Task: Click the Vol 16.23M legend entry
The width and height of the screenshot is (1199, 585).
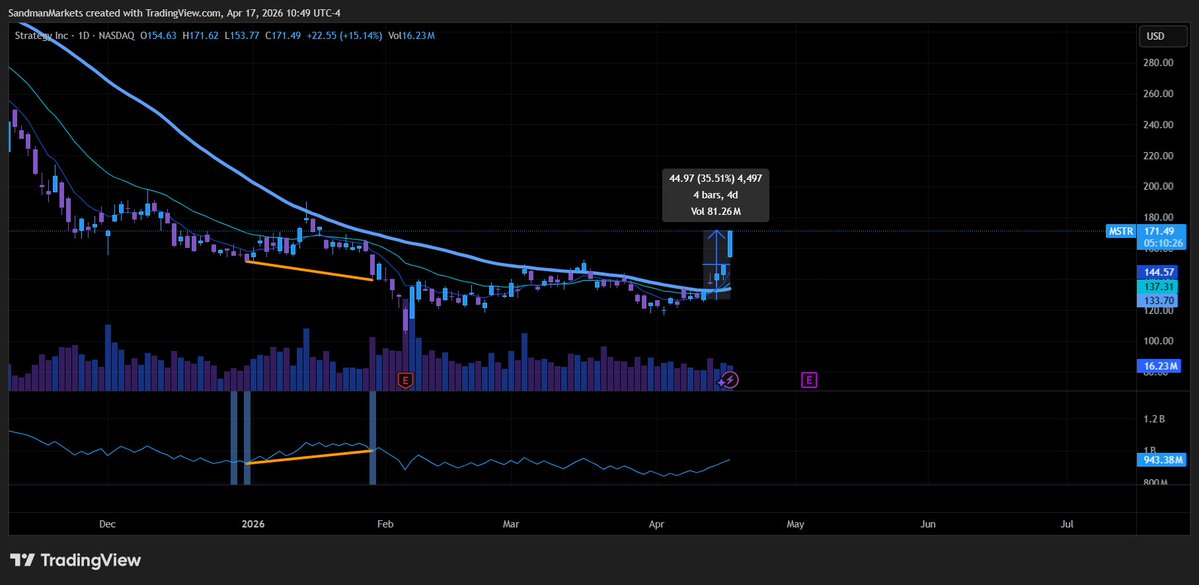Action: (x=410, y=36)
